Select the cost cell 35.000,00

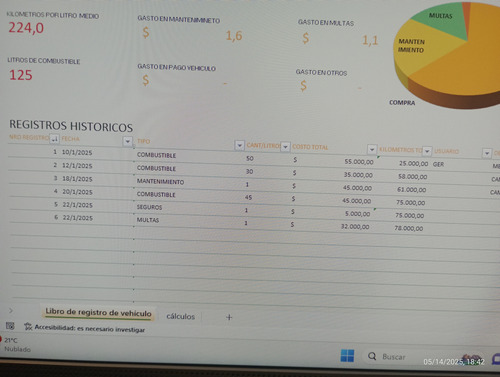pyautogui.click(x=358, y=175)
